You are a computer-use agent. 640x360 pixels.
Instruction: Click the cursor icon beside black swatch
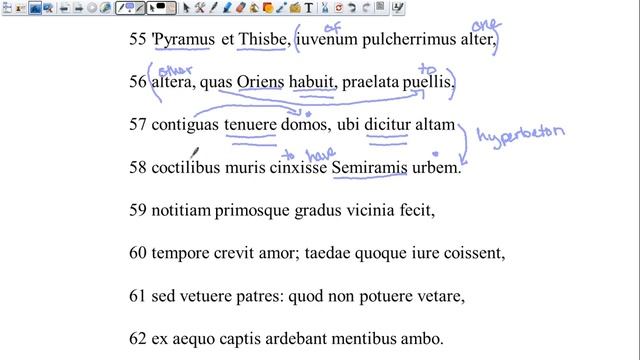click(152, 8)
